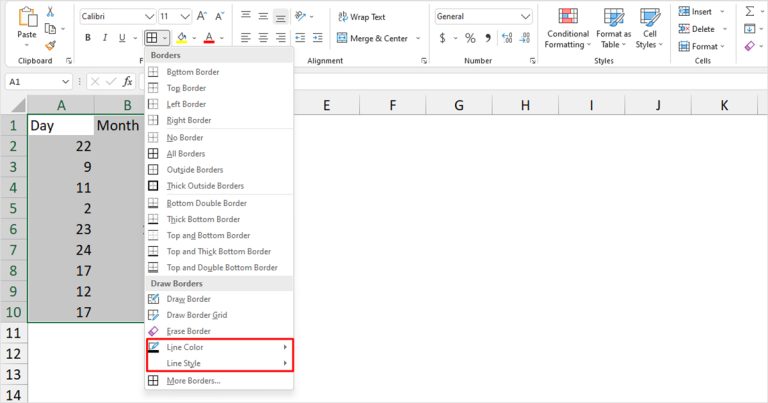
Task: Click the increase indent icon
Action: tap(318, 38)
